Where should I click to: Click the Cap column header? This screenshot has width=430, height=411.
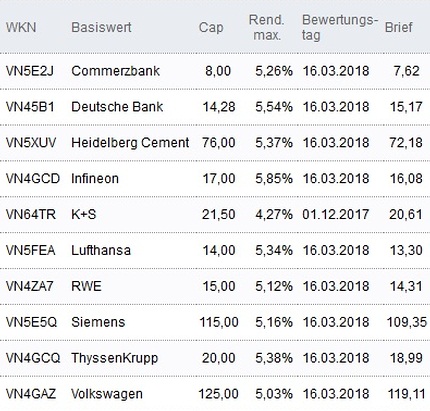[x=211, y=28]
